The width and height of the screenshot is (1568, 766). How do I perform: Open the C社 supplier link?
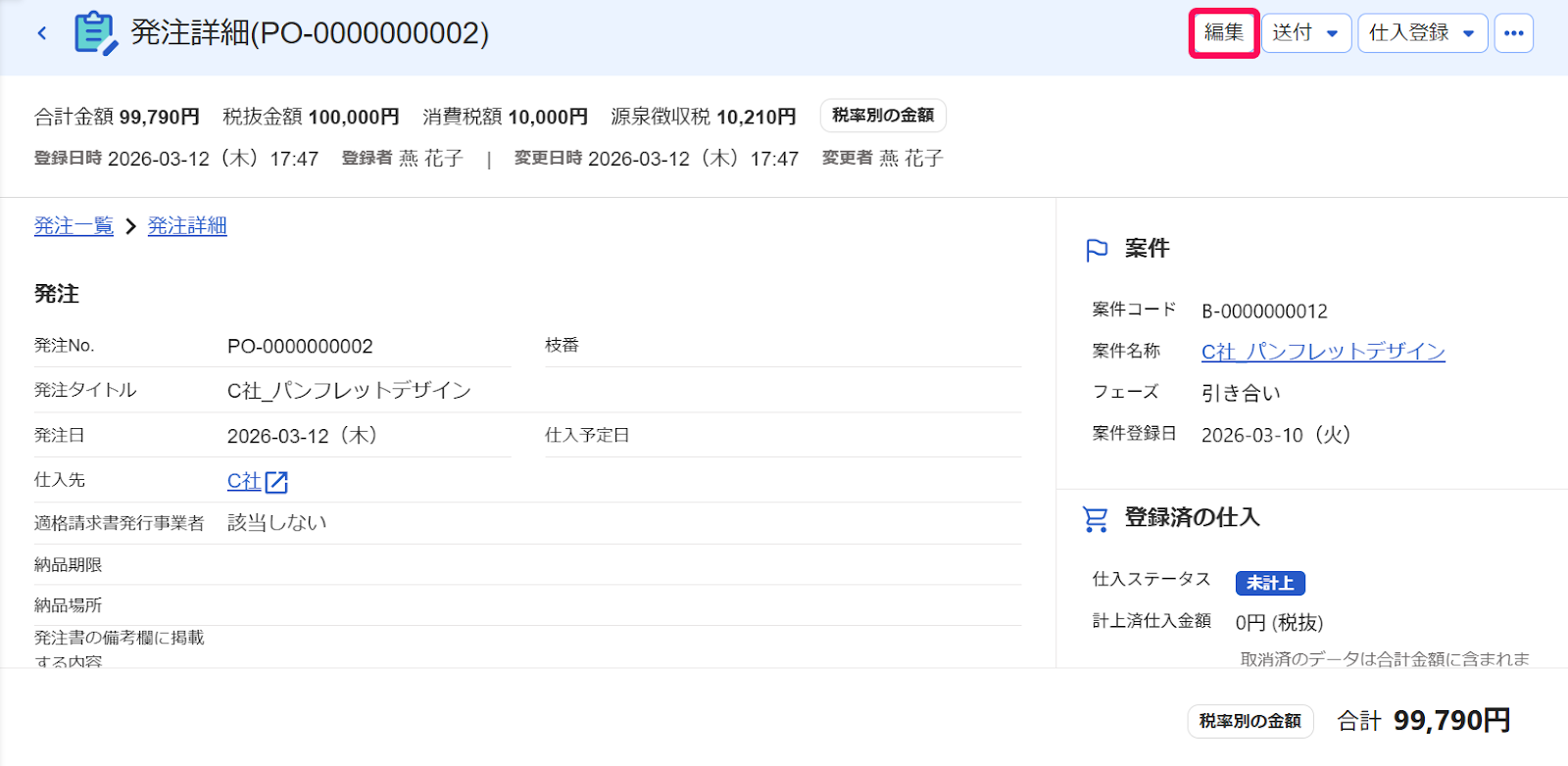pyautogui.click(x=244, y=481)
